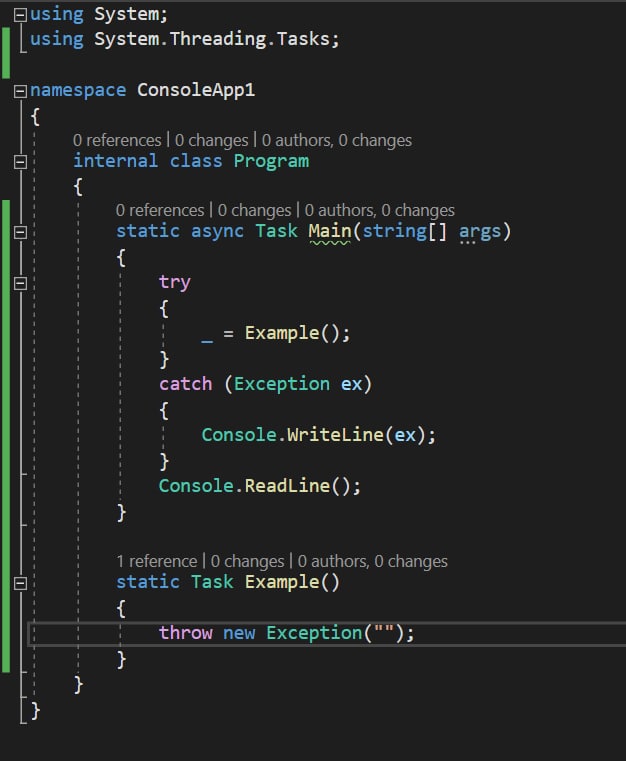Collapse the using directives block
The width and height of the screenshot is (626, 761).
(x=20, y=16)
